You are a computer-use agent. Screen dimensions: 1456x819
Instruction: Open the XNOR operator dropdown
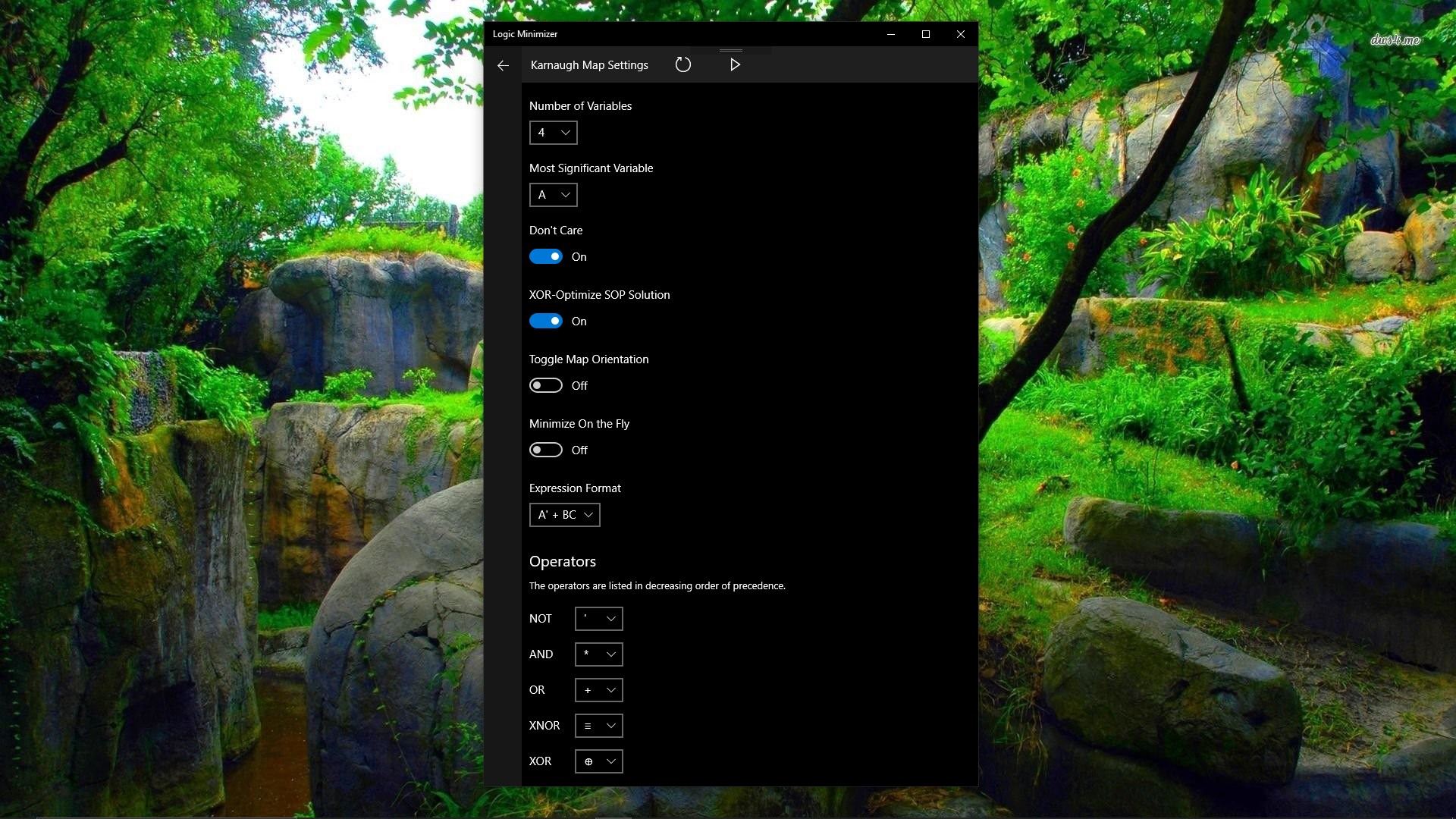coord(598,726)
